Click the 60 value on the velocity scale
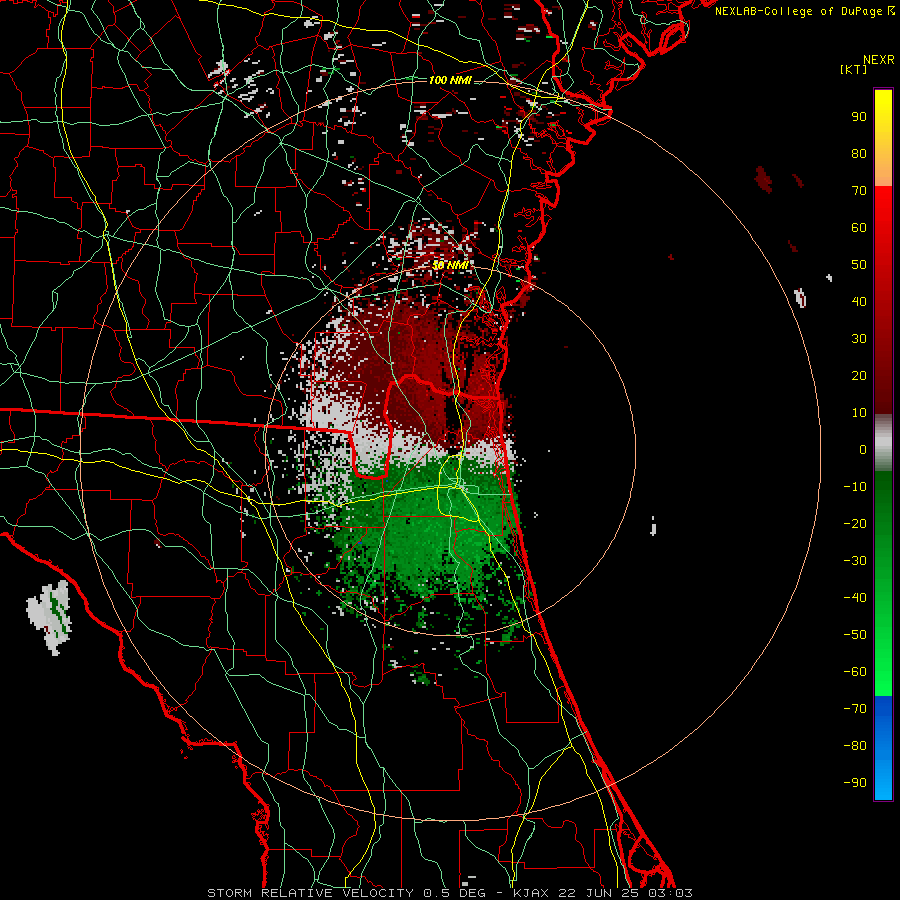This screenshot has width=900, height=900. coord(859,228)
